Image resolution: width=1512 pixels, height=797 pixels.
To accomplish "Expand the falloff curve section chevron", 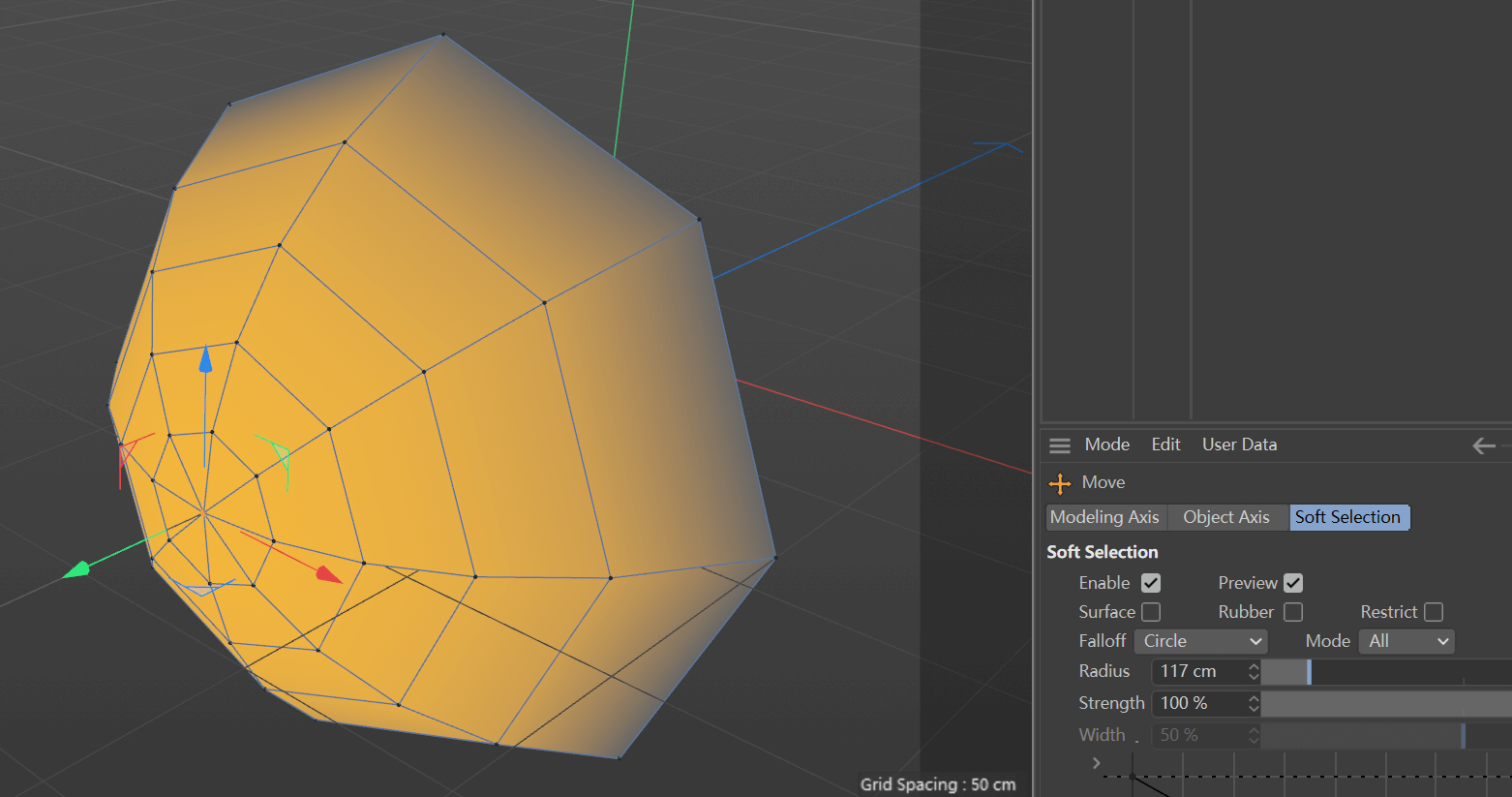I will click(1096, 763).
